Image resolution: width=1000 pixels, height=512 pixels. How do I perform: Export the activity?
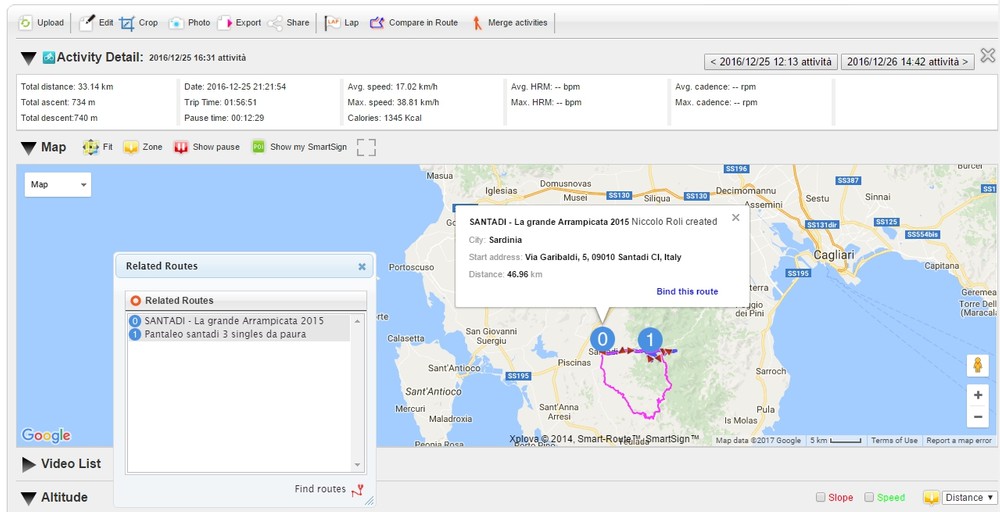coord(239,23)
